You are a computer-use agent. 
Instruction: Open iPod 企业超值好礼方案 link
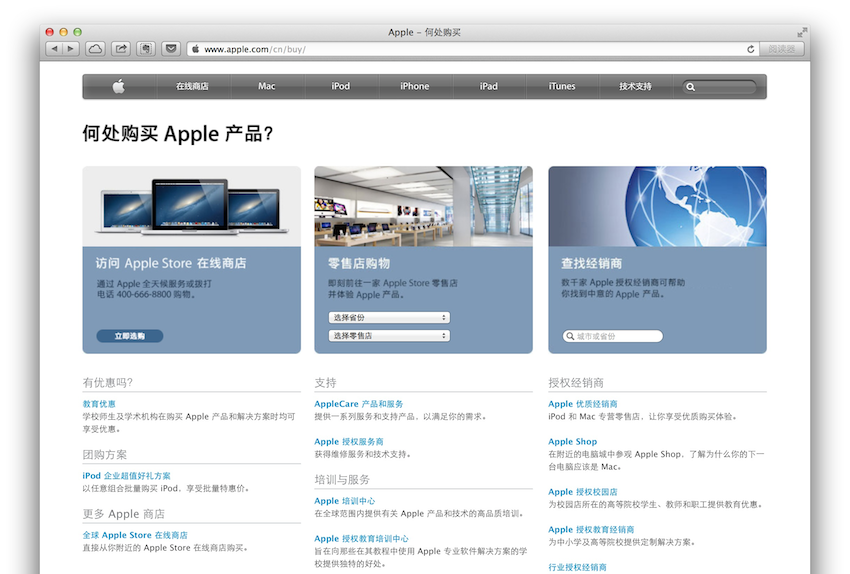(126, 476)
